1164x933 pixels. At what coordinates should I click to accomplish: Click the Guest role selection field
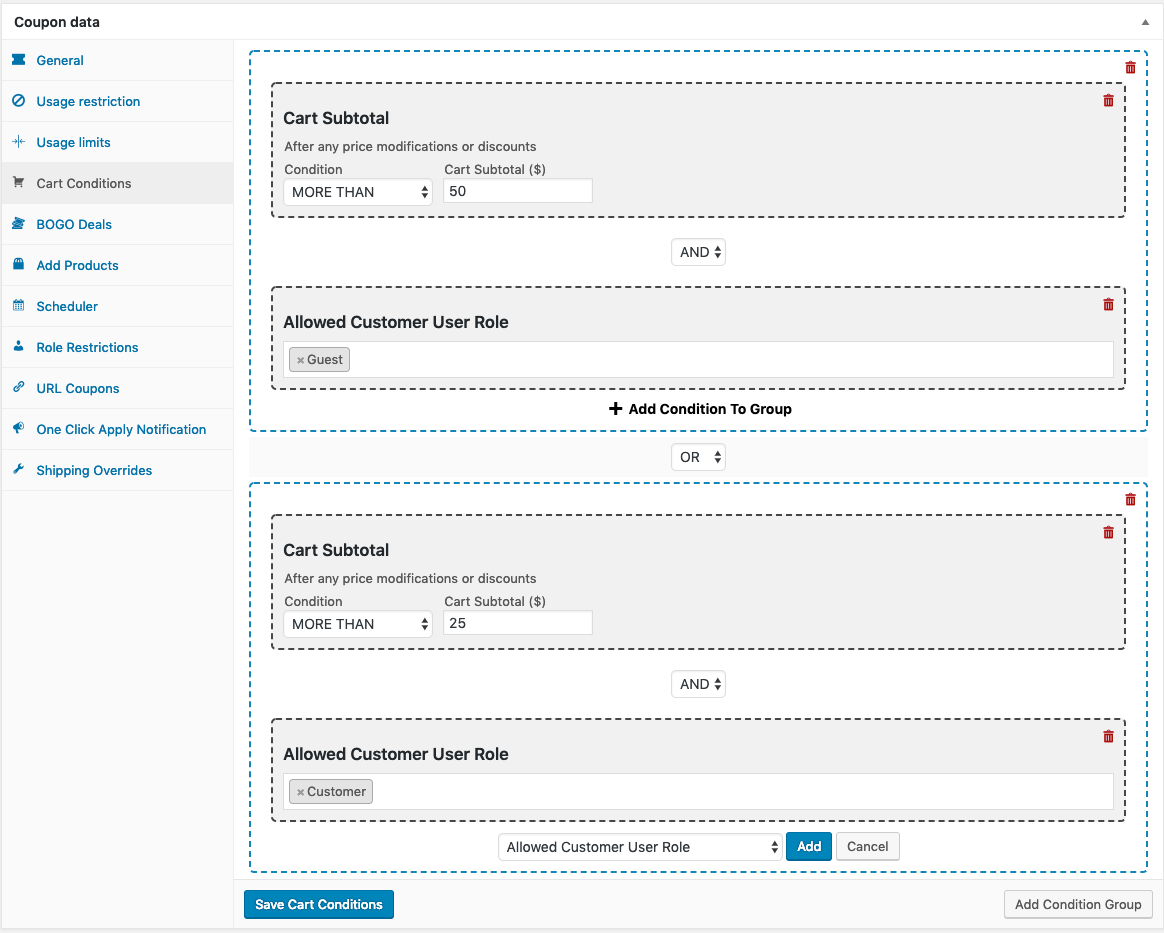[x=699, y=360]
